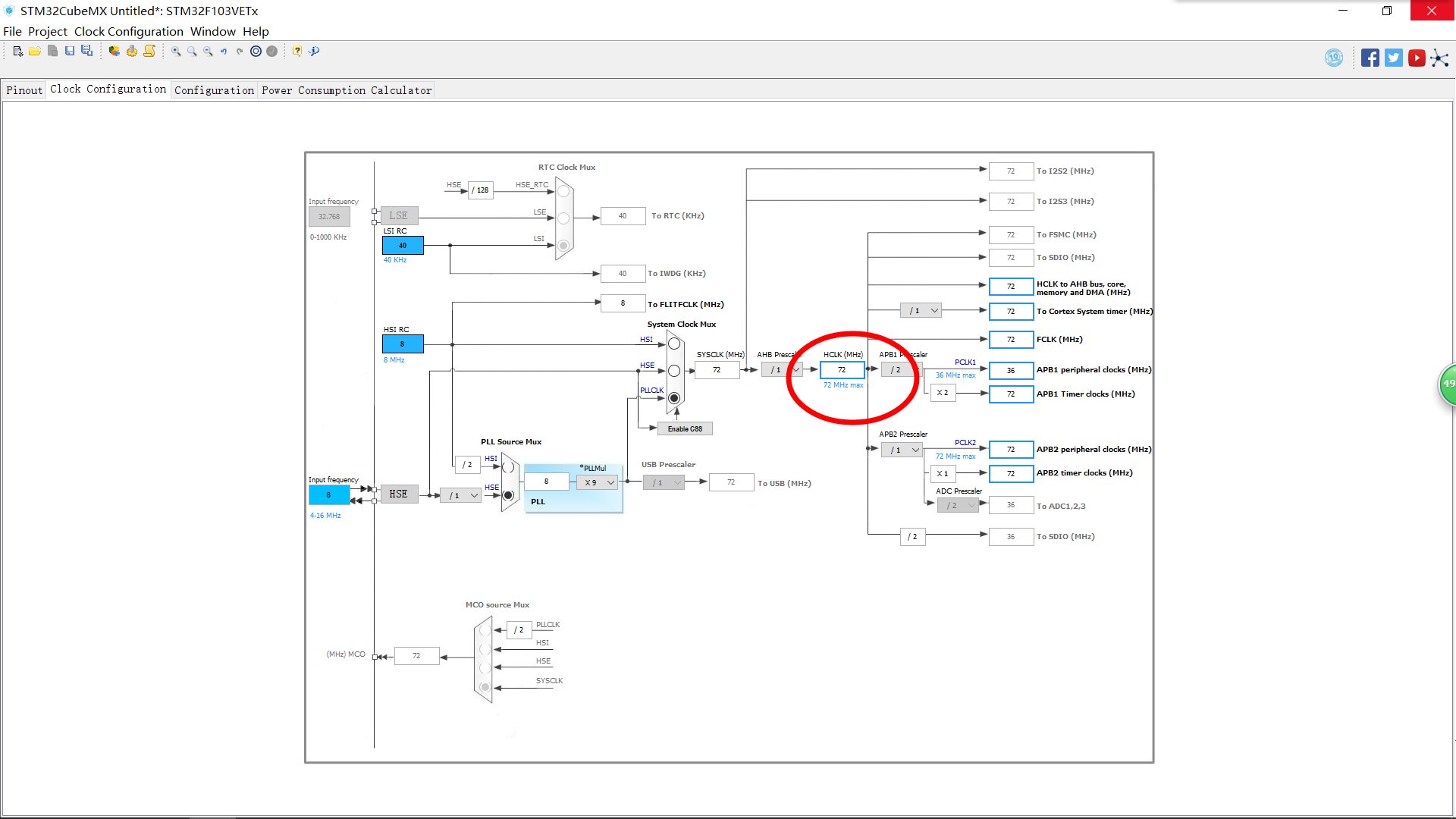This screenshot has height=819, width=1456.
Task: Select SYSCLK in MCO source Mux
Action: coord(485,687)
